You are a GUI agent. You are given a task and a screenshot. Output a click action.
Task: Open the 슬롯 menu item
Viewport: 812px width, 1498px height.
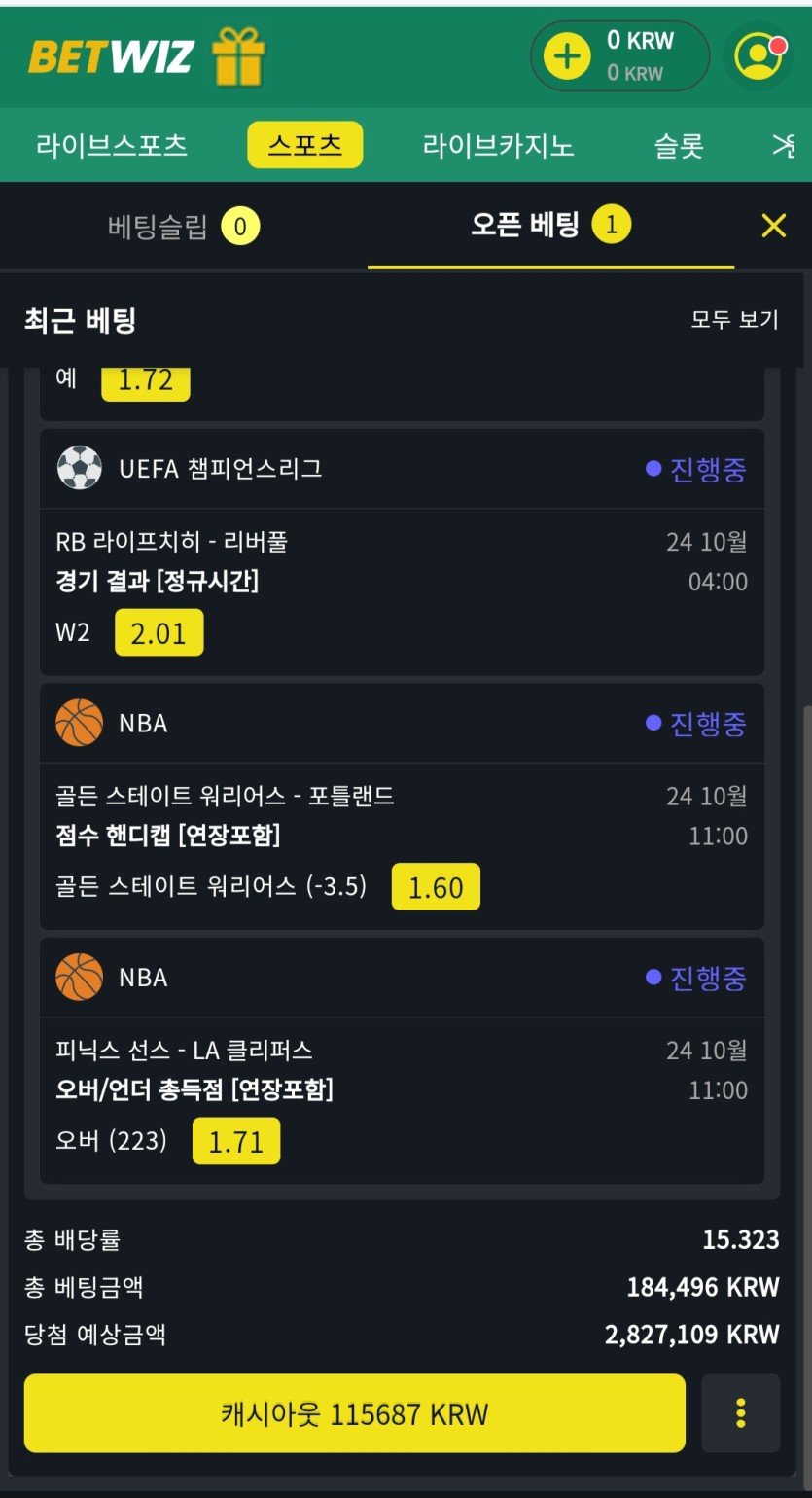point(678,146)
